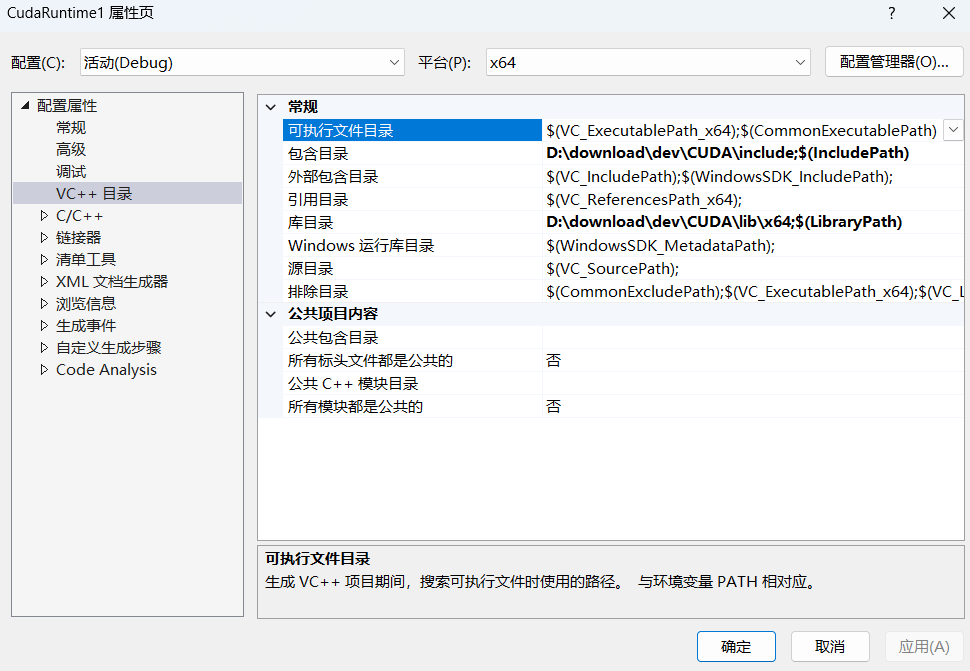
Task: Select 调试 in the left tree
Action: pos(71,172)
